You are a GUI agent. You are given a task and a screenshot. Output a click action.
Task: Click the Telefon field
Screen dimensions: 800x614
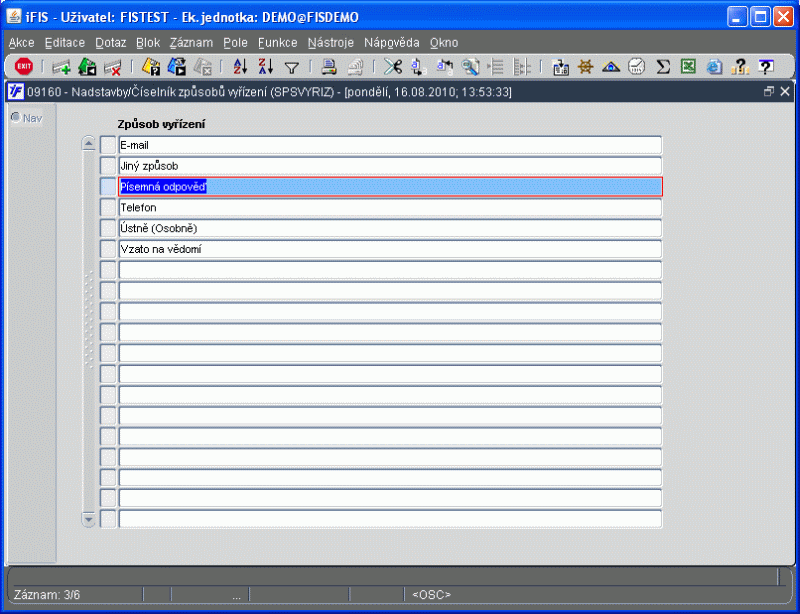click(x=390, y=207)
